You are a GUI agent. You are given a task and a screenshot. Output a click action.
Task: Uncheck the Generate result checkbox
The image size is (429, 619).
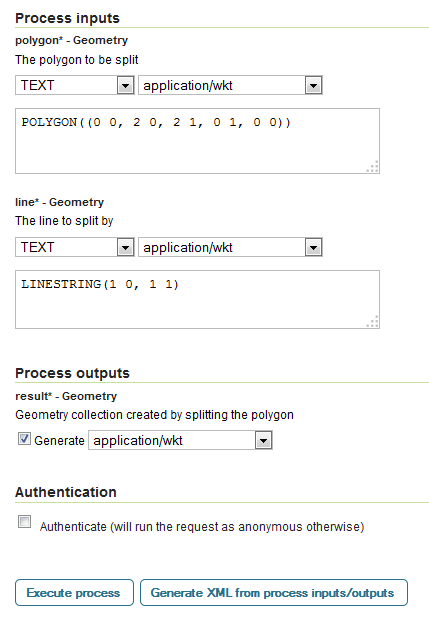(24, 439)
